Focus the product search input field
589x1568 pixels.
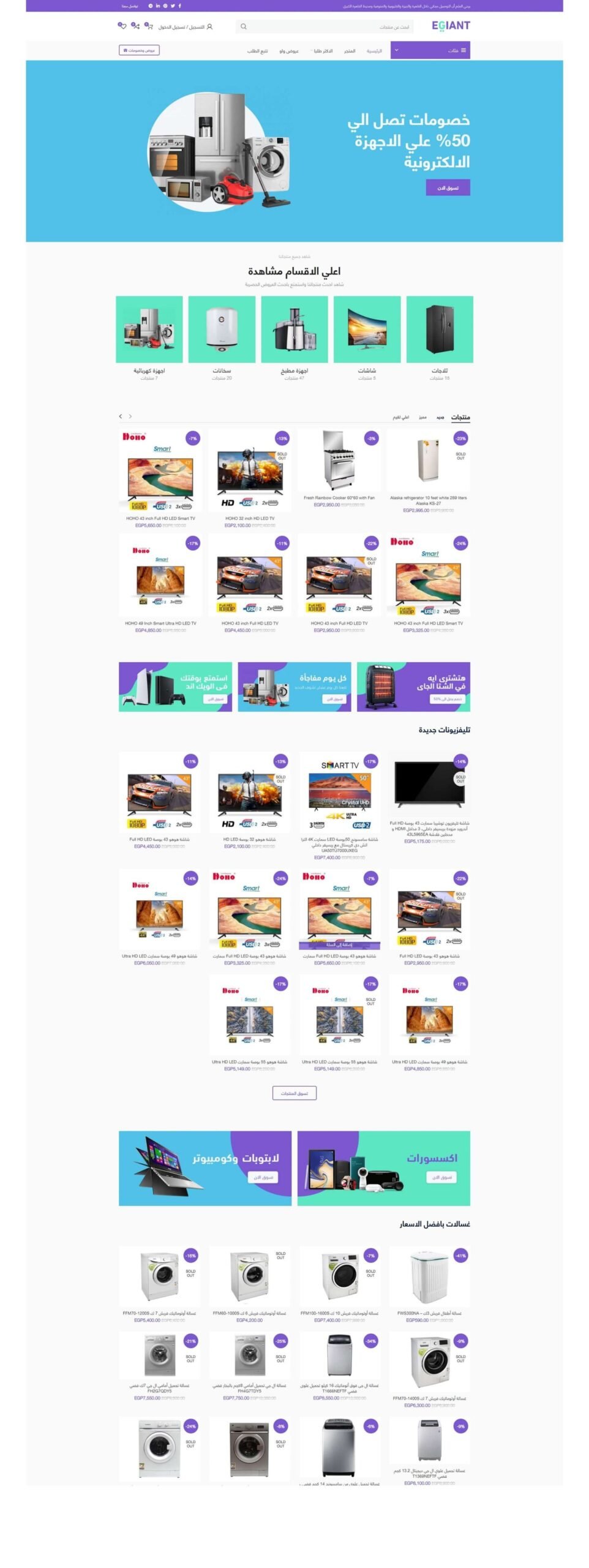325,26
